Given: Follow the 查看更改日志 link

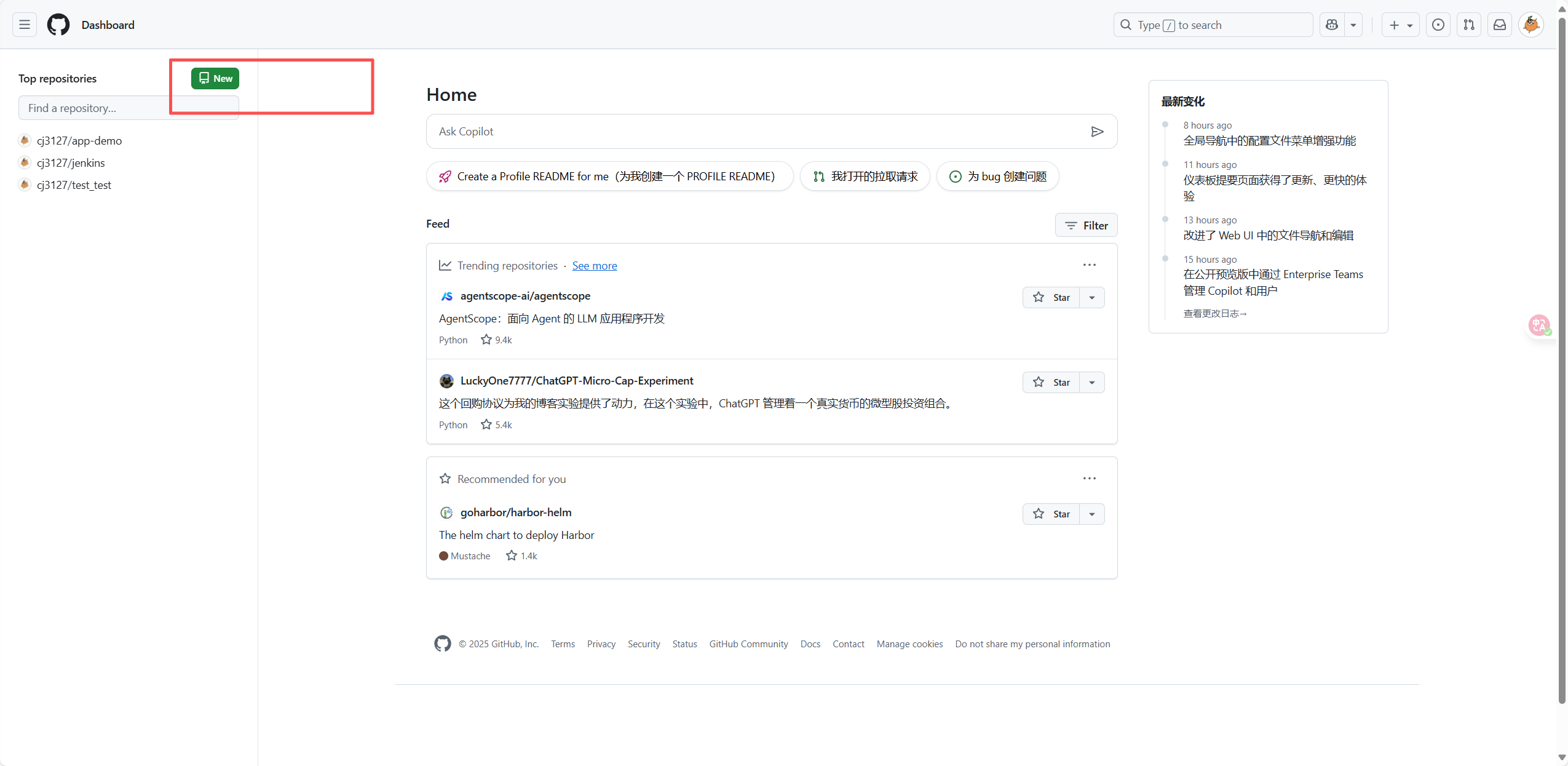Looking at the screenshot, I should click(x=1215, y=314).
